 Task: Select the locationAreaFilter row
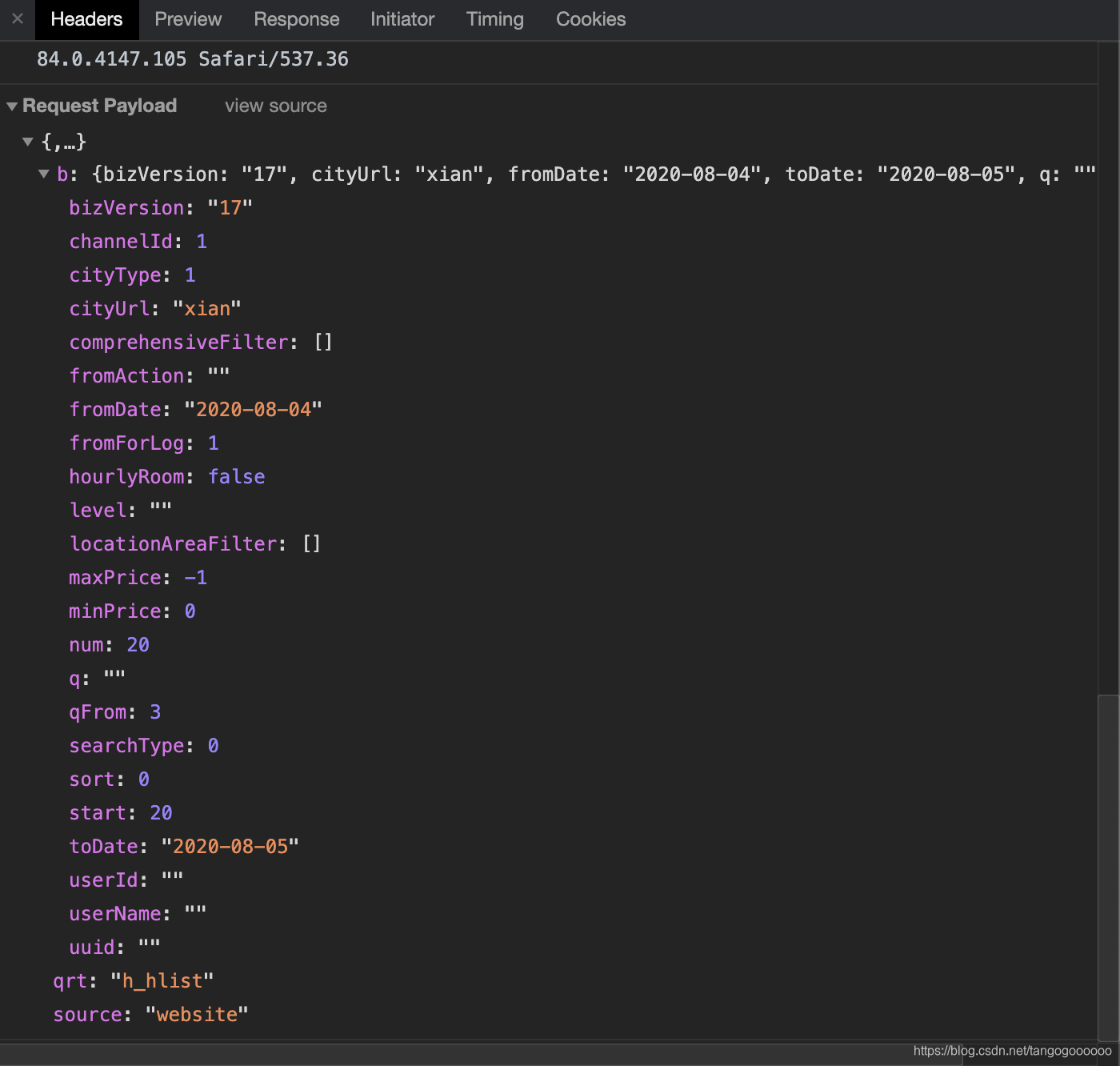click(x=195, y=544)
